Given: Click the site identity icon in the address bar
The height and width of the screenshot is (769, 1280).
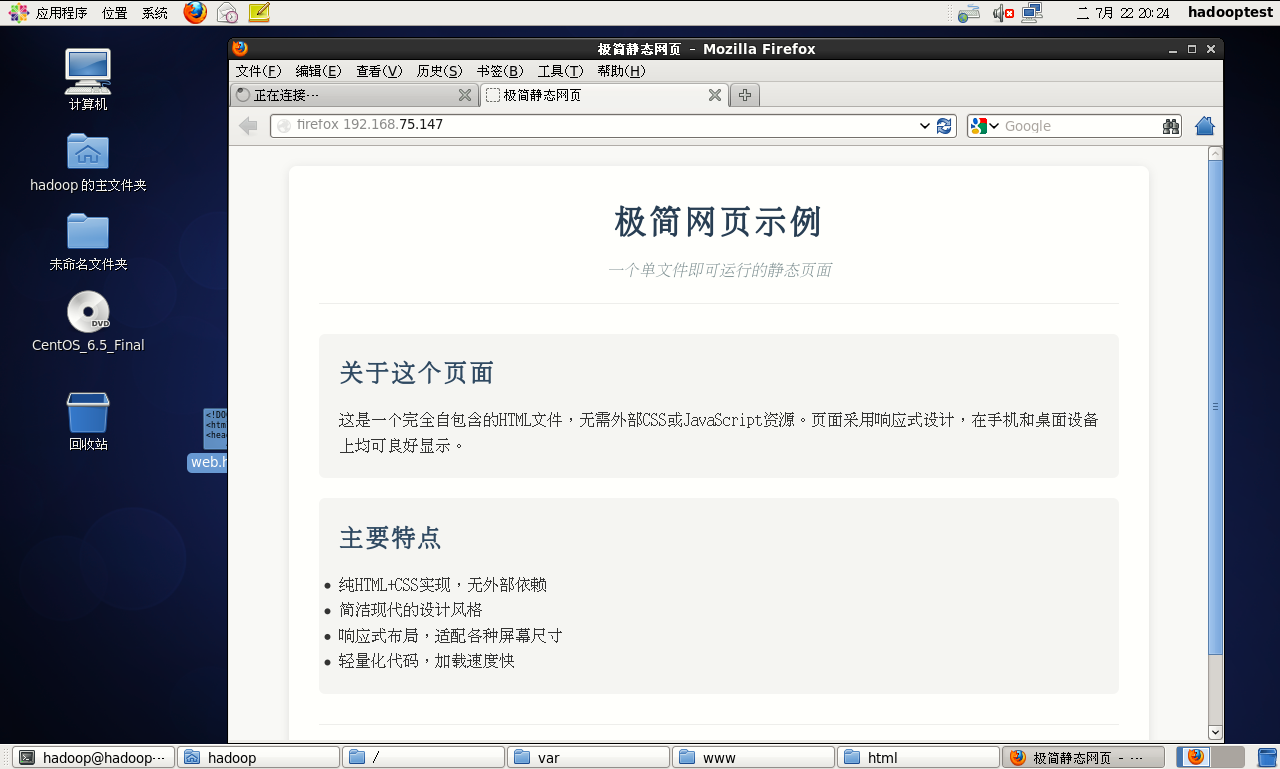Looking at the screenshot, I should coord(284,126).
